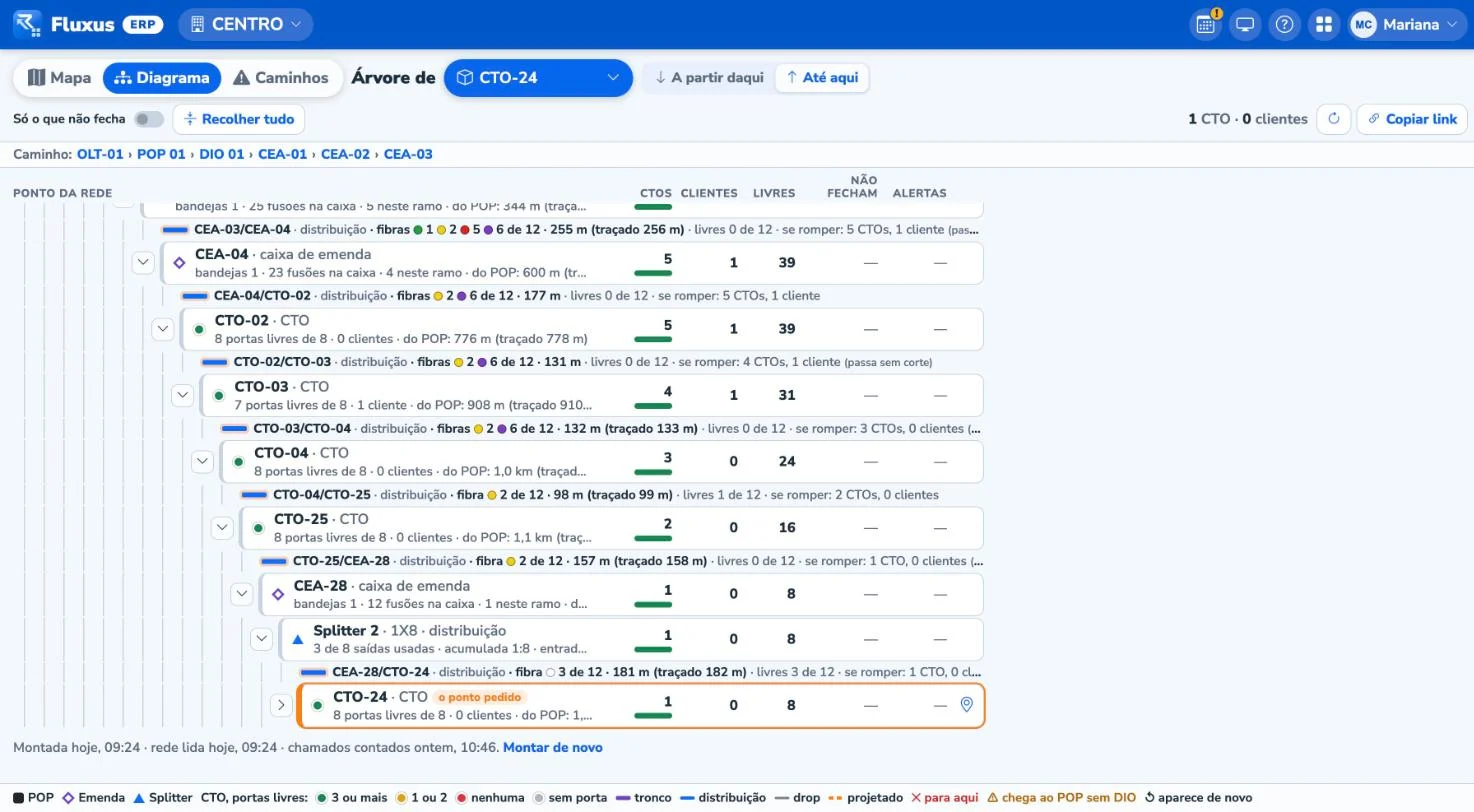Switch to the Caminhos tab
Screen dimensions: 1474x812
coord(281,78)
